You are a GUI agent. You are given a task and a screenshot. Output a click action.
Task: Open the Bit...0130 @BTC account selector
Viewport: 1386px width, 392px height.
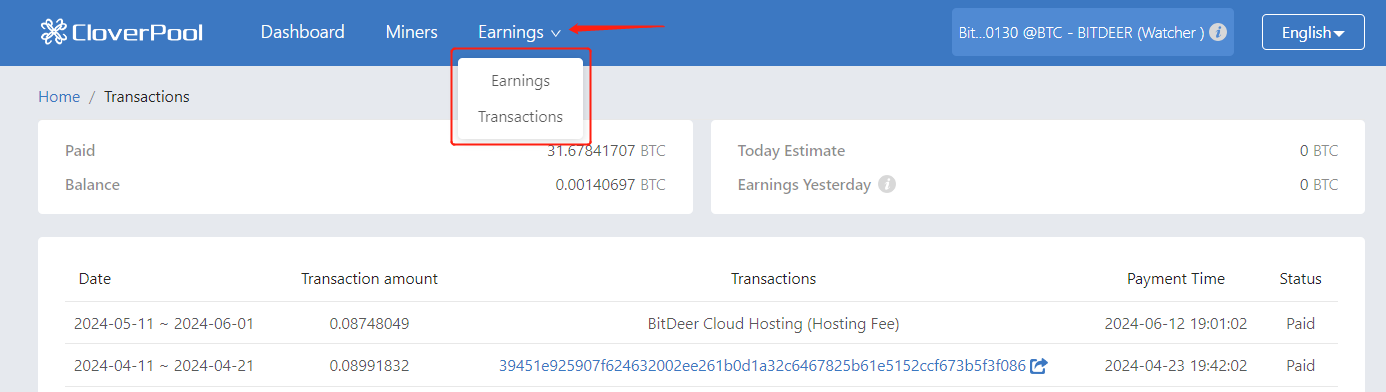click(x=1092, y=32)
